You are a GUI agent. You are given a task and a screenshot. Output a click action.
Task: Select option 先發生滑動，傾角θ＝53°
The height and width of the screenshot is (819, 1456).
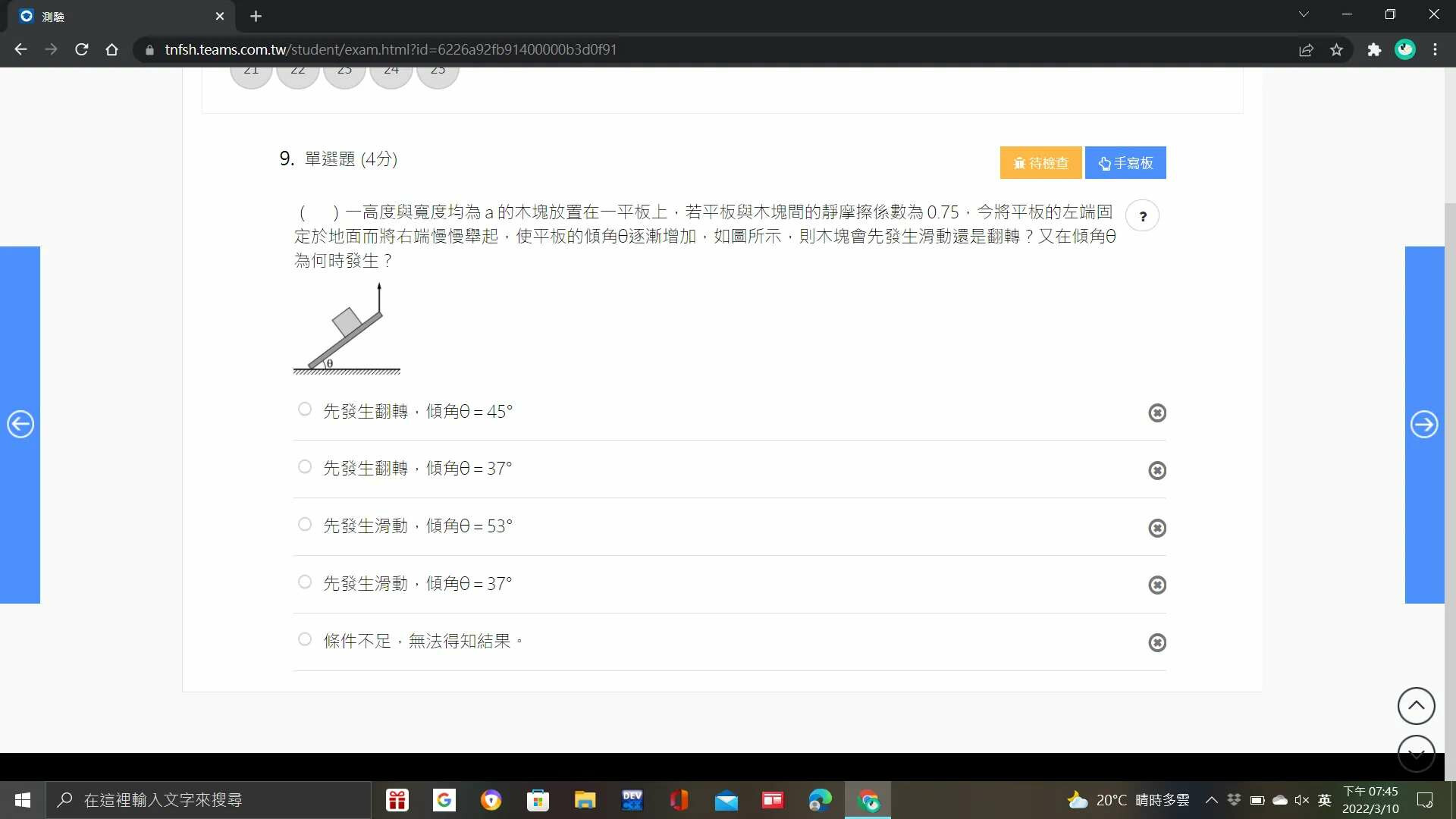pos(305,525)
